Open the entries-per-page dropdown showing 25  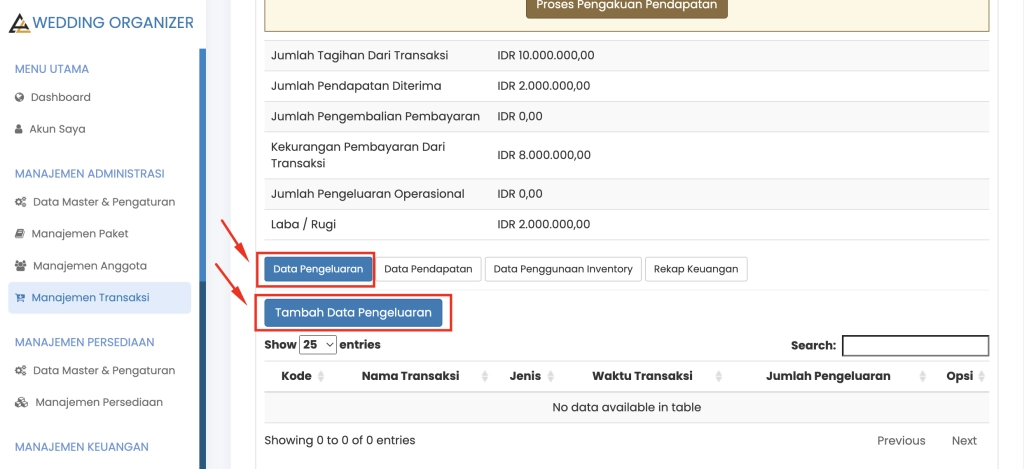pyautogui.click(x=318, y=345)
